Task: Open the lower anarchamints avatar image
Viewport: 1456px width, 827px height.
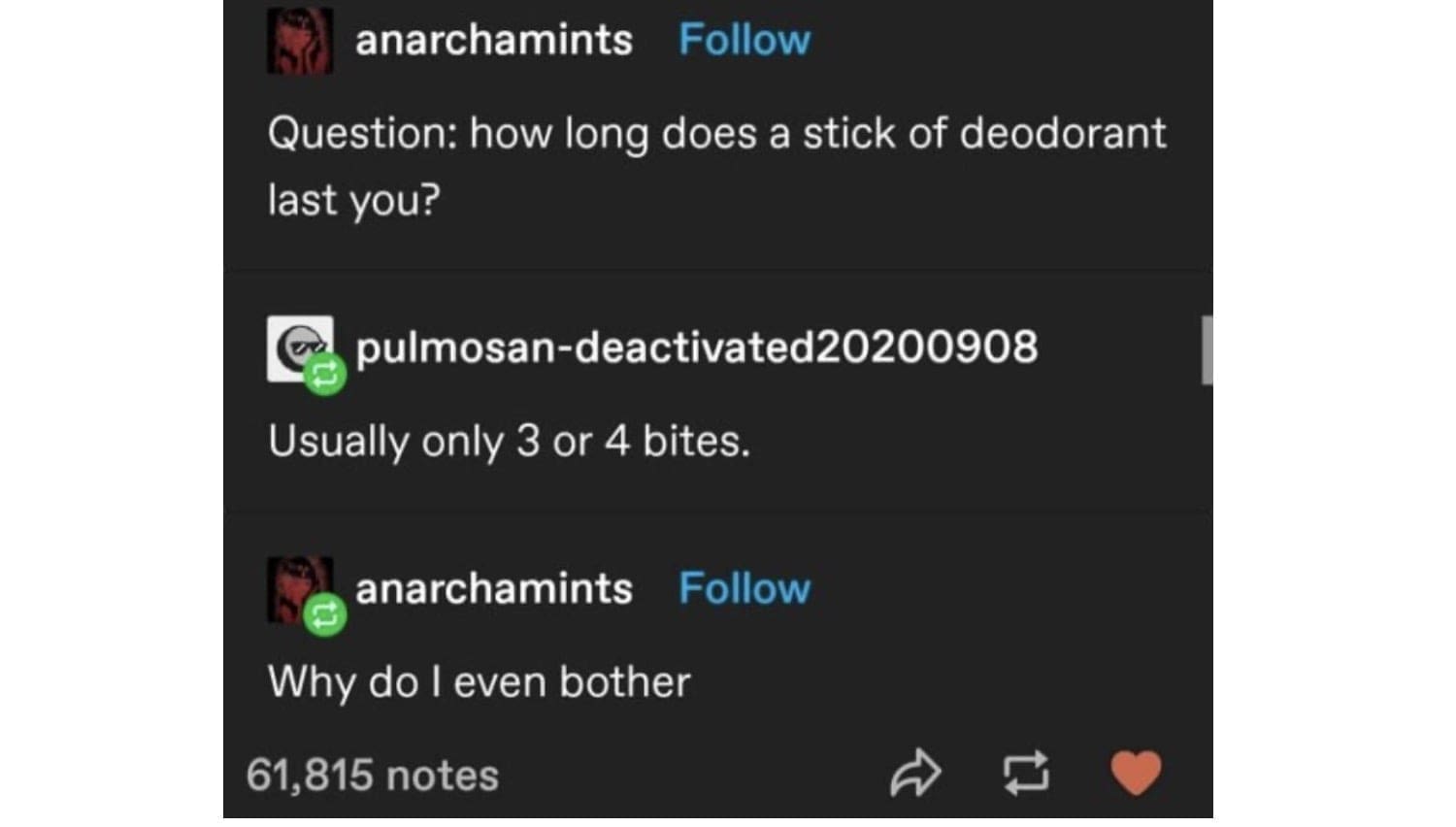Action: (300, 589)
